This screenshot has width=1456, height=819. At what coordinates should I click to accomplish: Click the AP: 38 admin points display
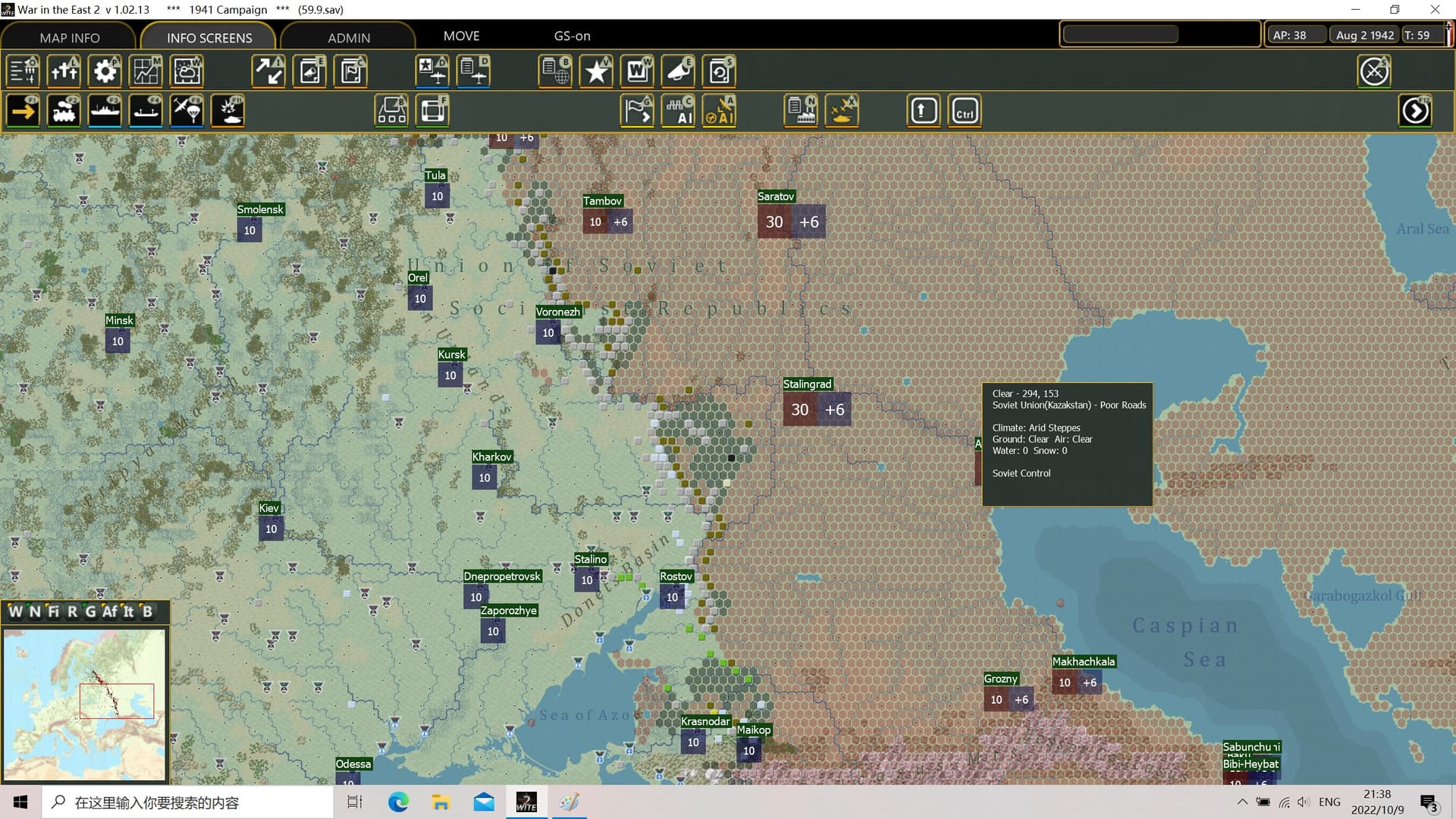(x=1298, y=35)
